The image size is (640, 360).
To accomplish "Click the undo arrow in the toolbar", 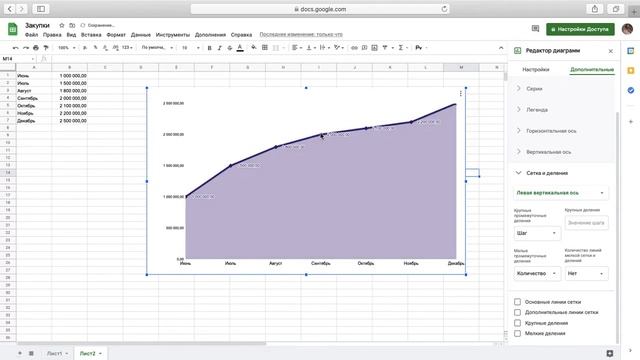I will [16, 48].
